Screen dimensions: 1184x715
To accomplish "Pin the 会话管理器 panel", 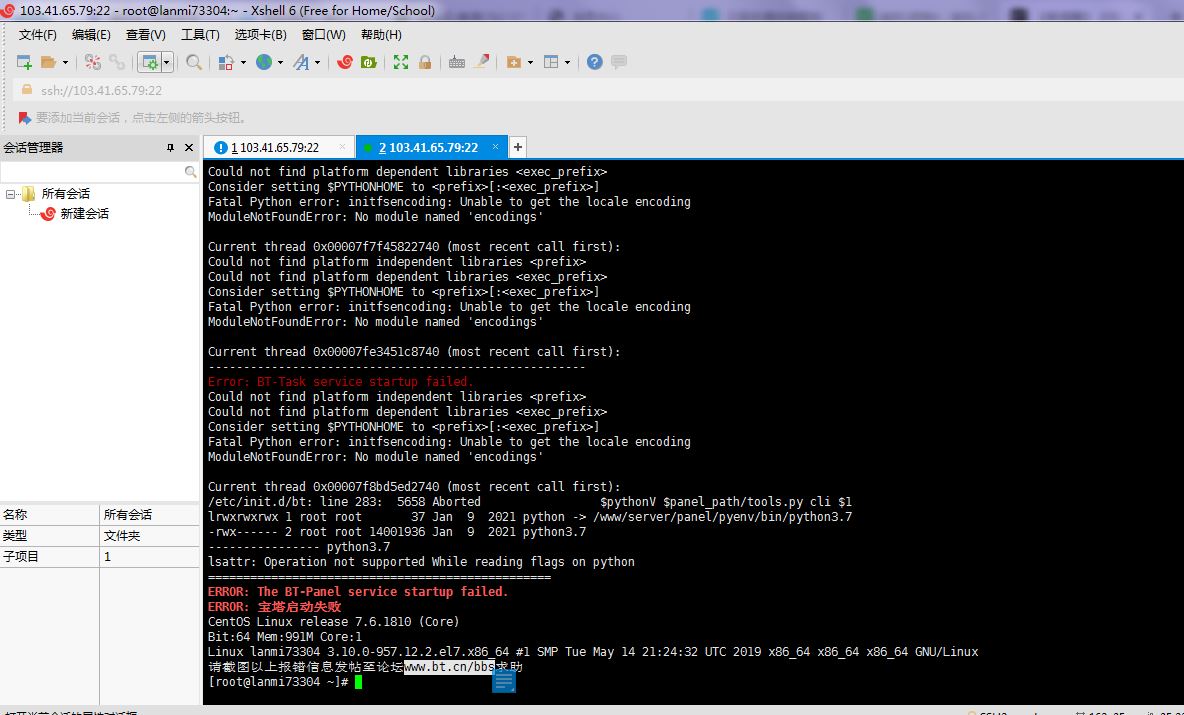I will [171, 147].
